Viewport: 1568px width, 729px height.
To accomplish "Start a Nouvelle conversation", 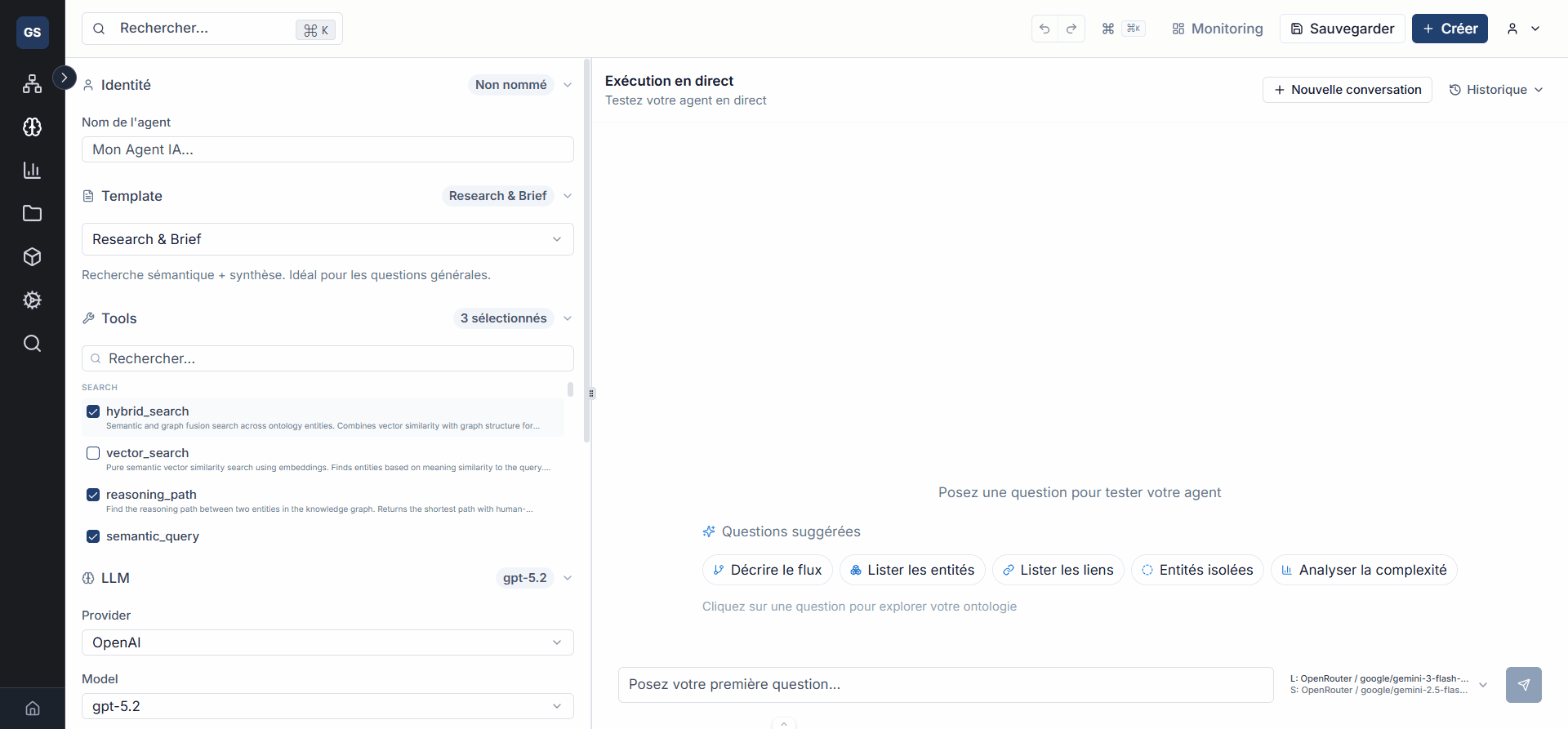I will click(1347, 90).
